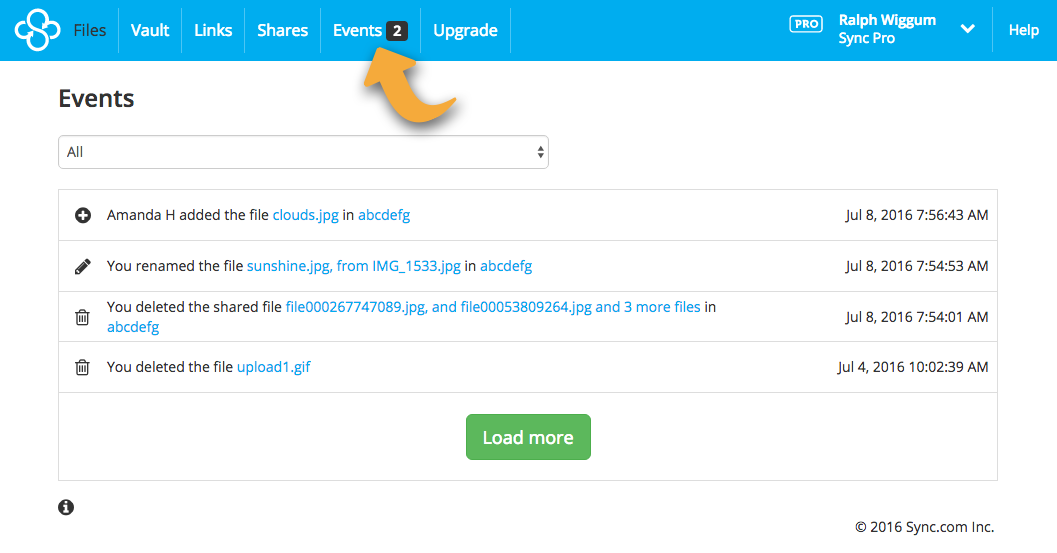The image size is (1057, 553).
Task: Click trash icon beside upload1.gif event
Action: pyautogui.click(x=83, y=368)
